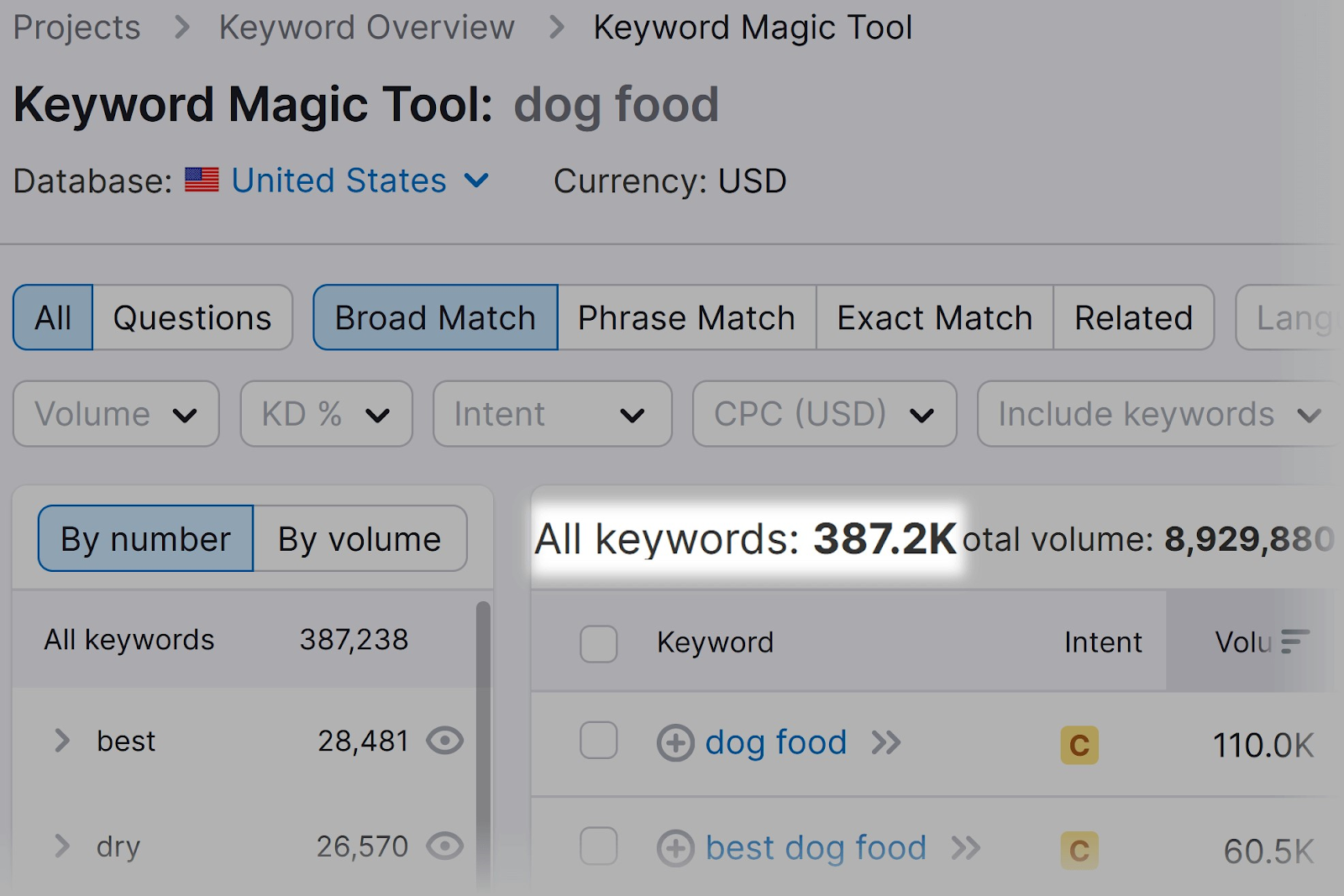Click the plus icon beside dog food

tap(675, 743)
